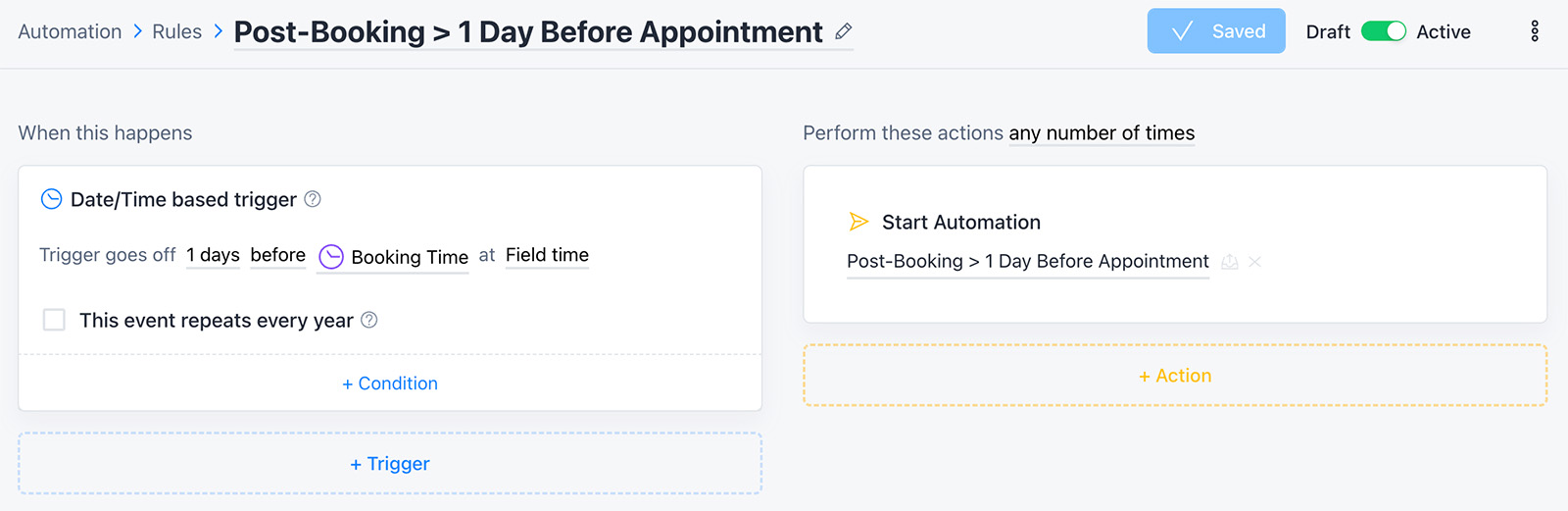
Task: Open linked automation via the export icon
Action: click(x=1230, y=262)
